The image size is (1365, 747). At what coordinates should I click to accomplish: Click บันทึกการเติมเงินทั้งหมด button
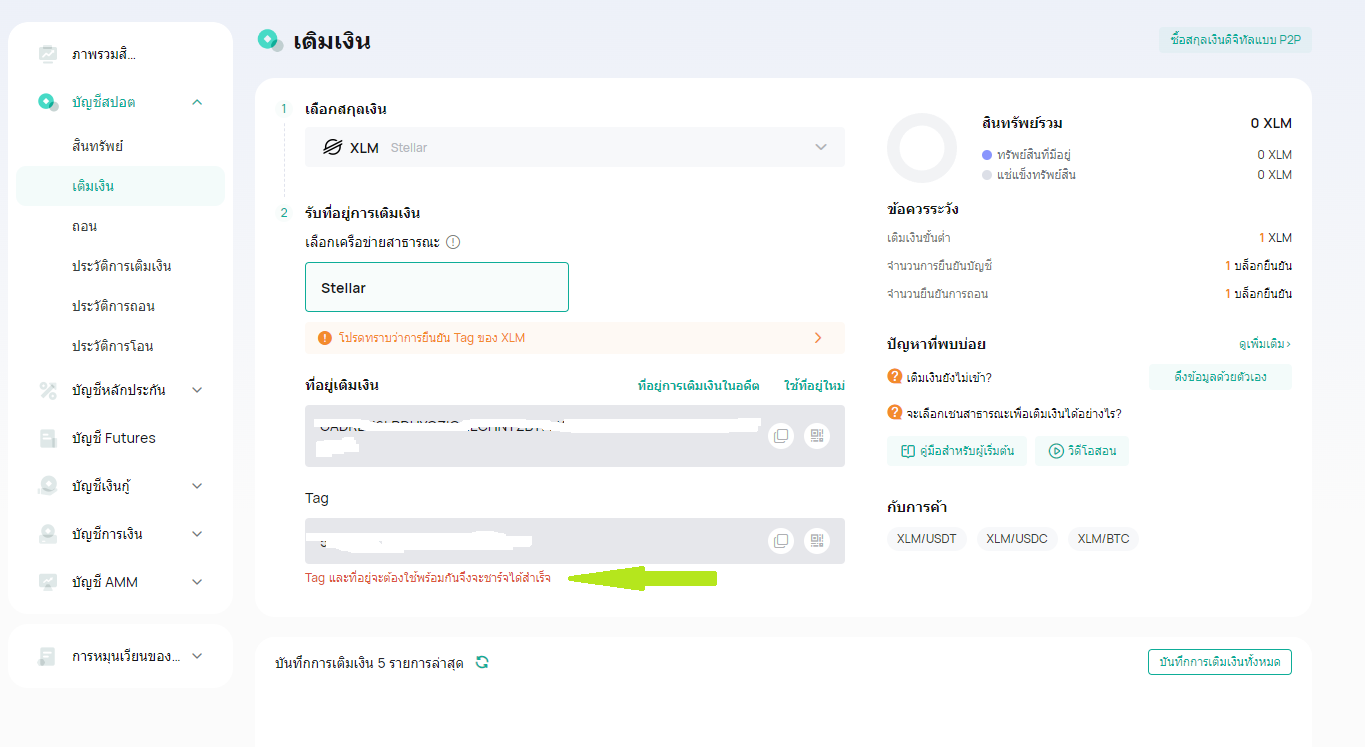pyautogui.click(x=1220, y=662)
